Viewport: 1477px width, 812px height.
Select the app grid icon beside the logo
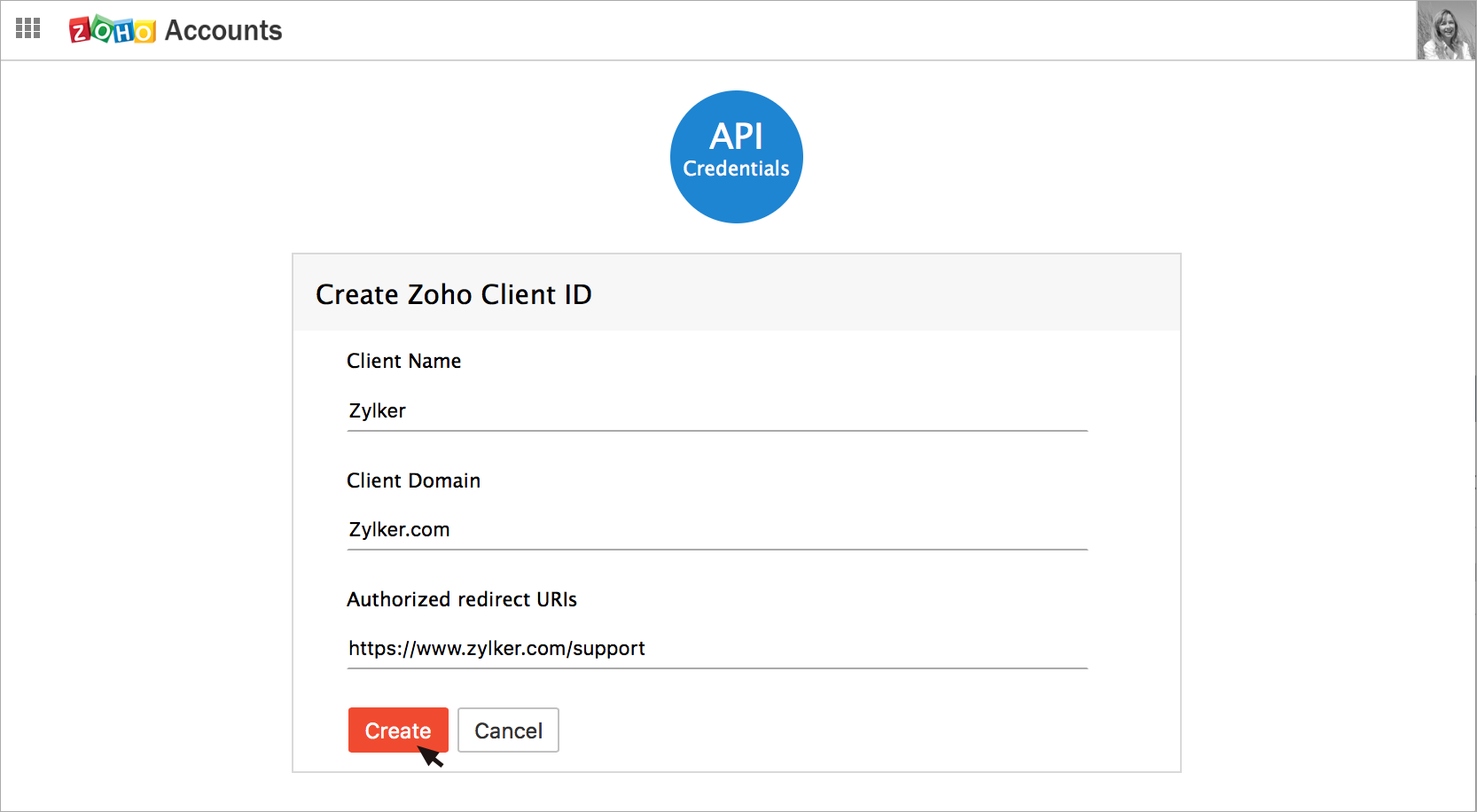[x=27, y=28]
